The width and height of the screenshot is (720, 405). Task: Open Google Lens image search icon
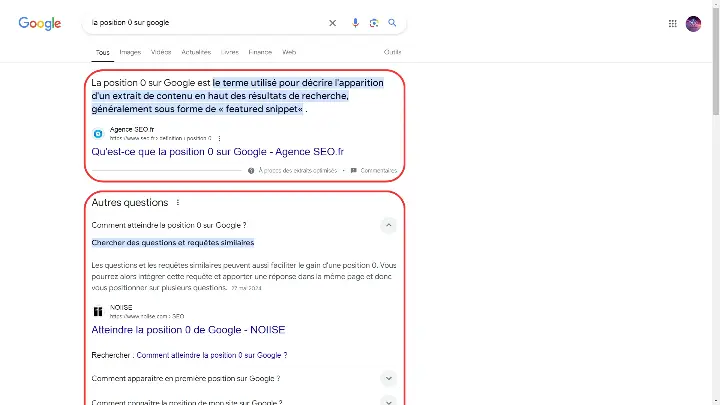click(x=374, y=23)
